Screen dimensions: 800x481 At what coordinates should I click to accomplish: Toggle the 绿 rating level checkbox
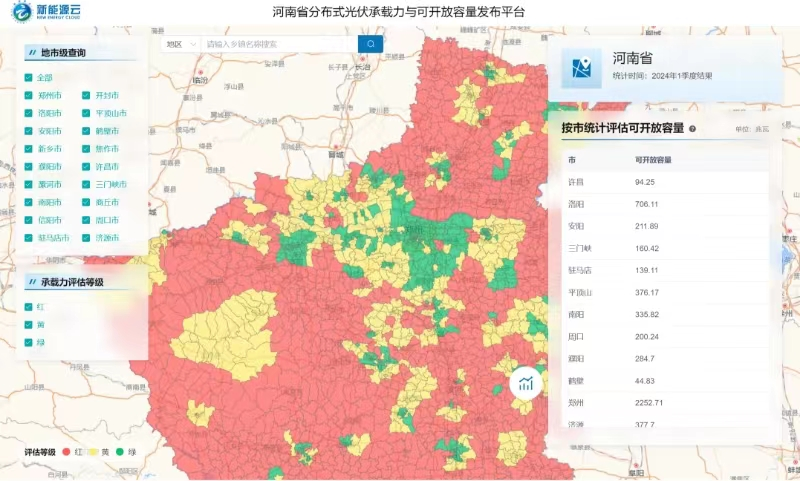pyautogui.click(x=28, y=342)
